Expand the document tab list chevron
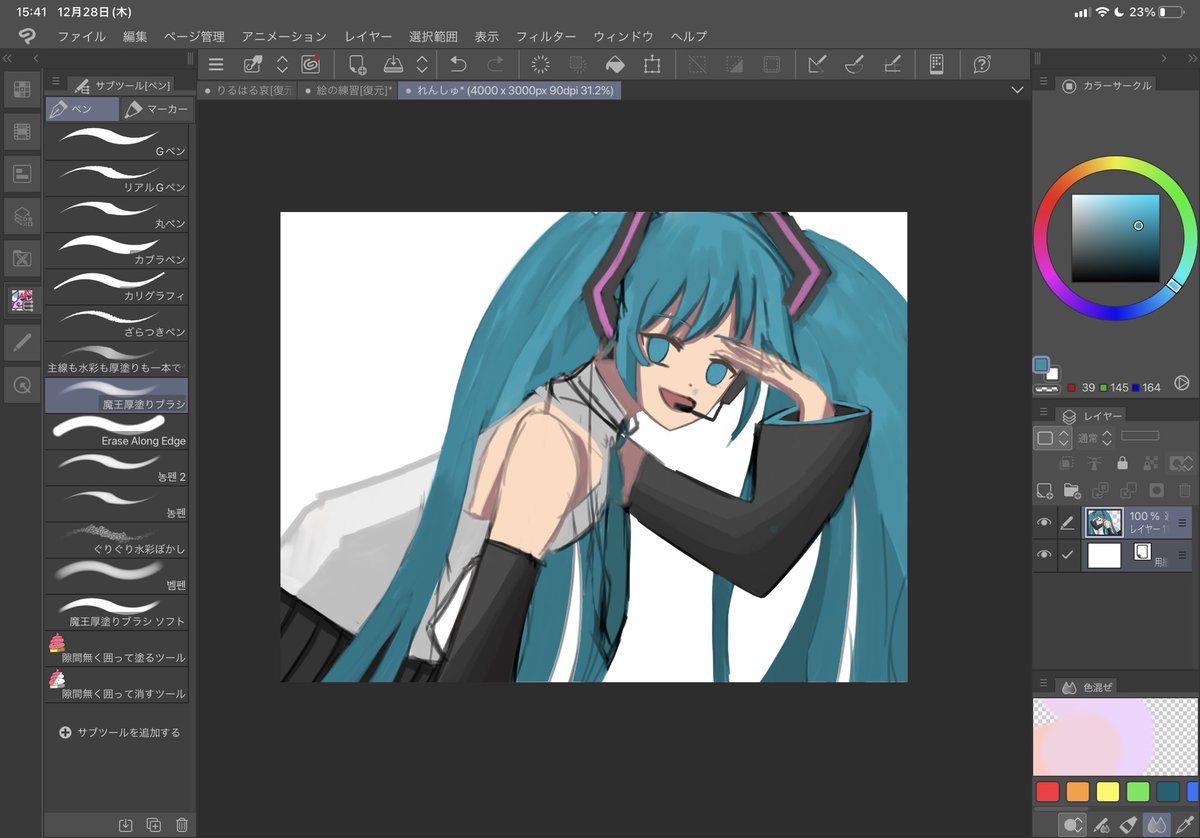 pyautogui.click(x=1018, y=90)
